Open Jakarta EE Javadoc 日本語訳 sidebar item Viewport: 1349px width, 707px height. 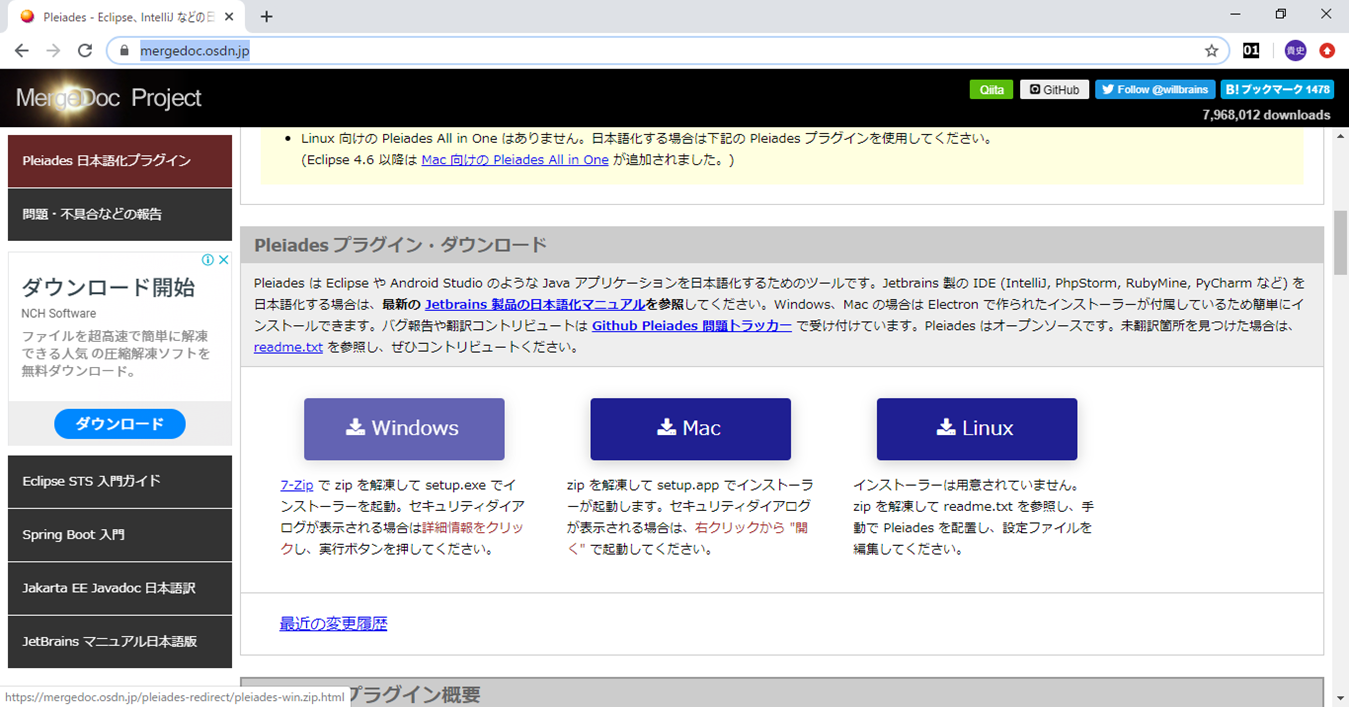point(120,588)
